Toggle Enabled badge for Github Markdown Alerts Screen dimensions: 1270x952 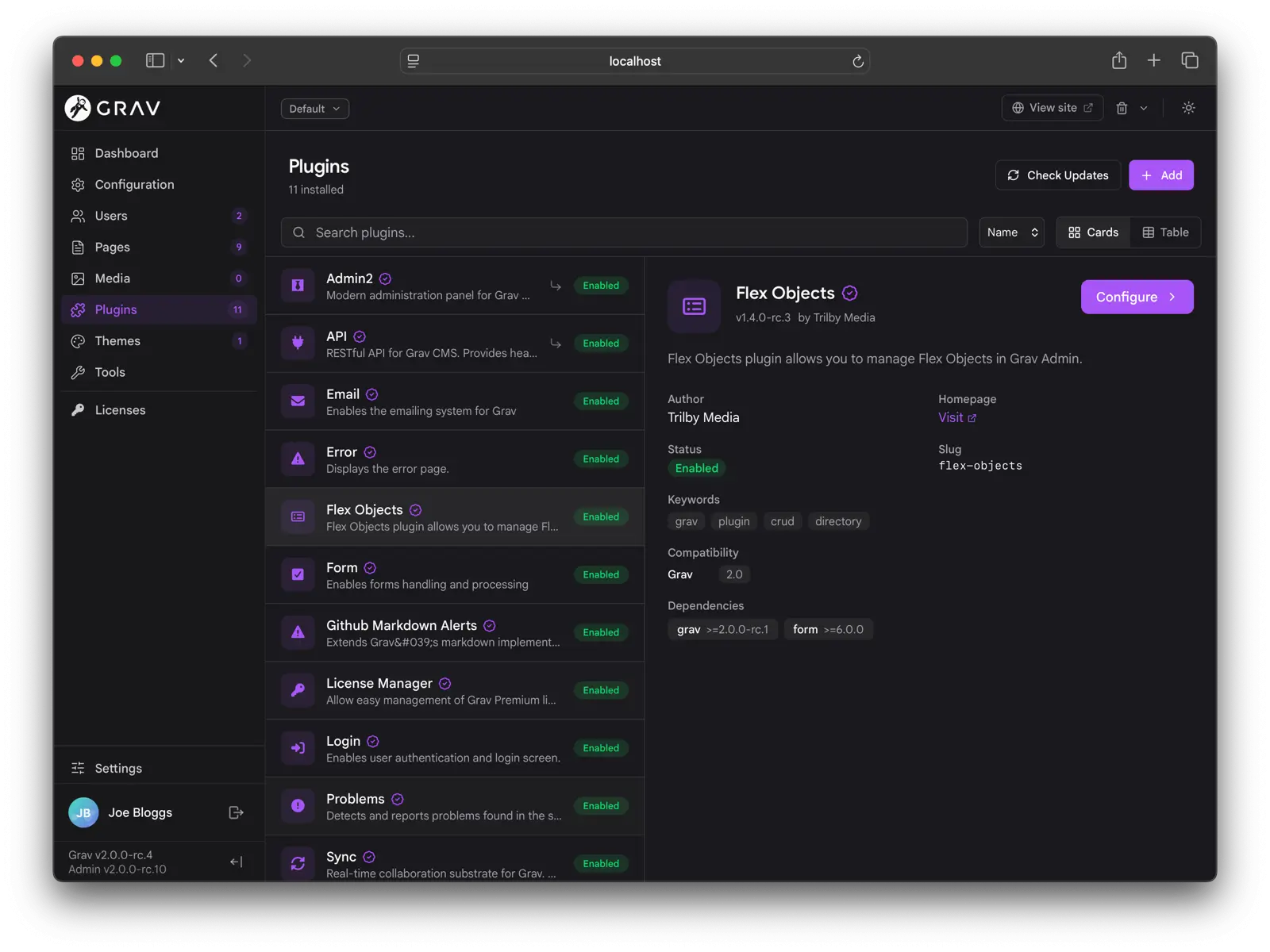pos(601,633)
